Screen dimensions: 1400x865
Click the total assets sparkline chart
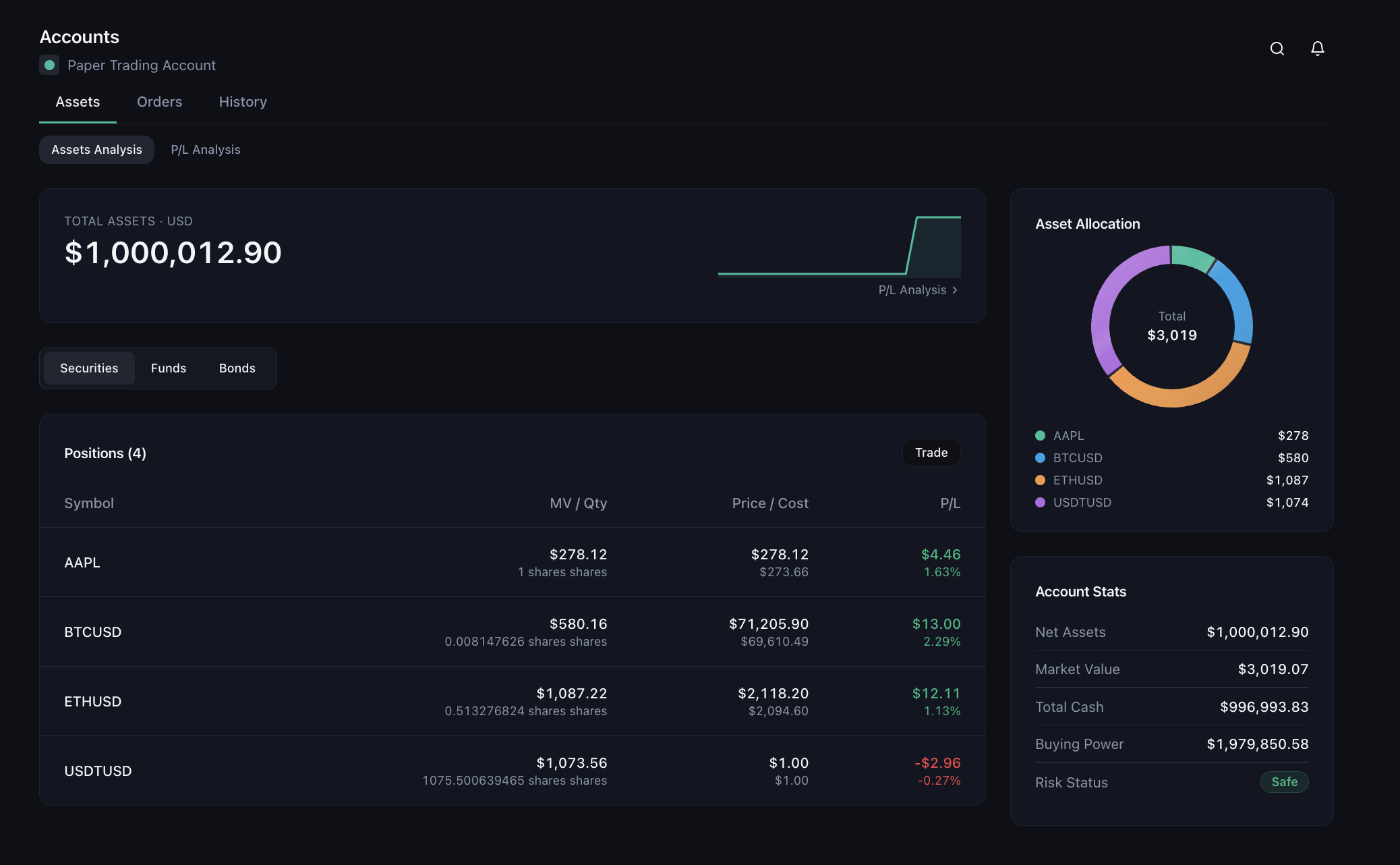[x=839, y=247]
